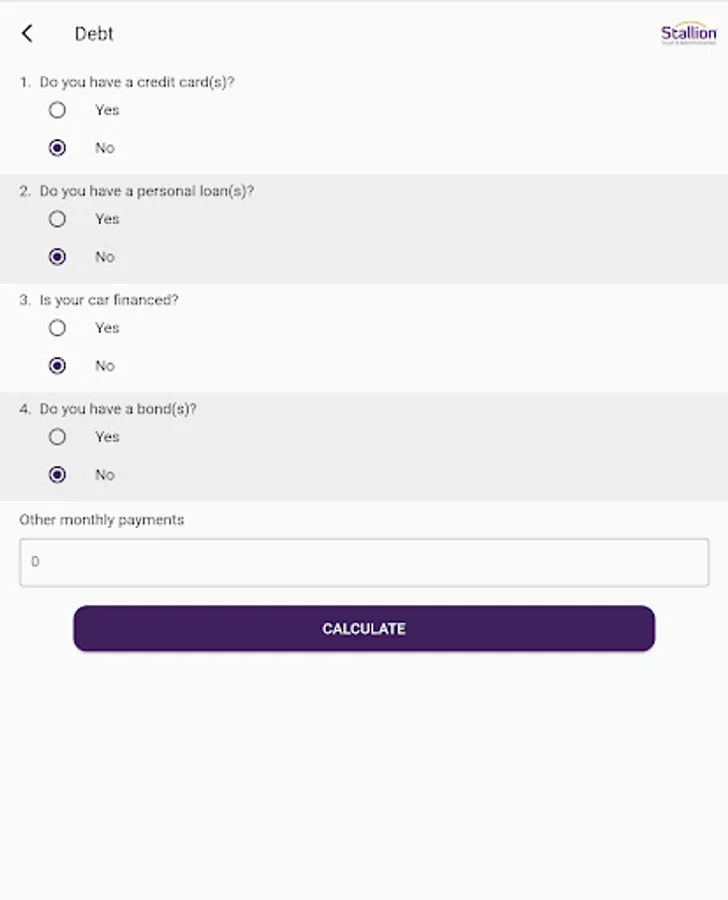The height and width of the screenshot is (900, 728).
Task: Pick No for bond question
Action: 58,475
